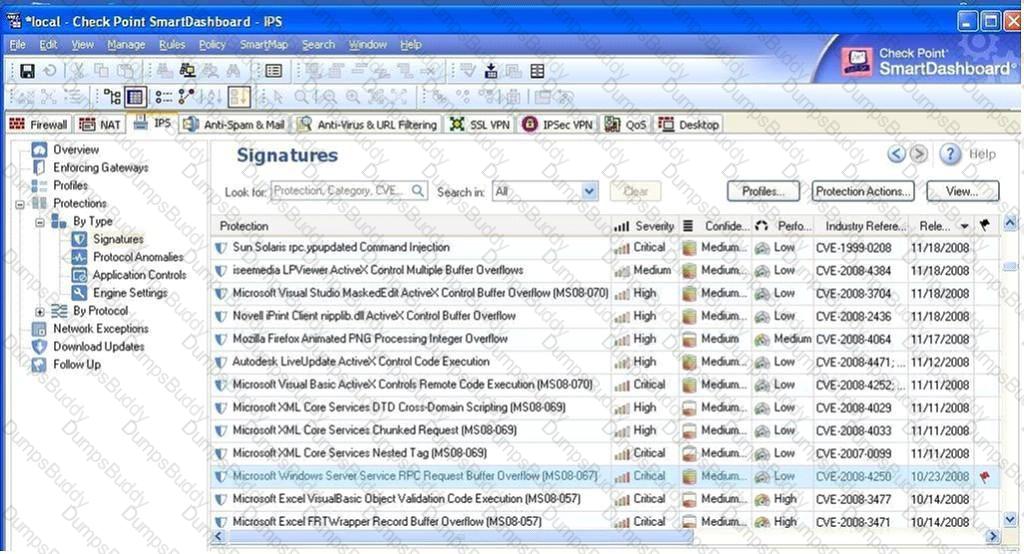Go back with the left arrow icon
This screenshot has height=554, width=1024.
click(897, 154)
